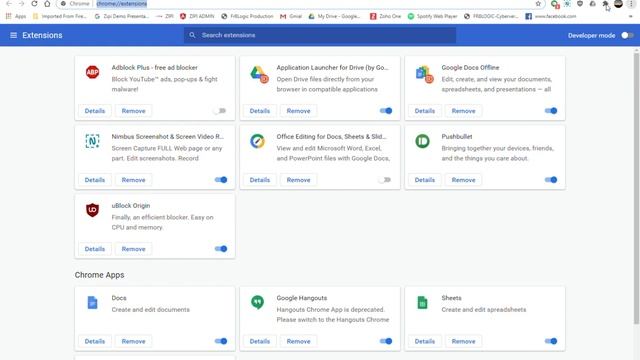Screen dimensions: 640x360
Task: Click the uBlock Origin shield icon
Action: [x=92, y=210]
